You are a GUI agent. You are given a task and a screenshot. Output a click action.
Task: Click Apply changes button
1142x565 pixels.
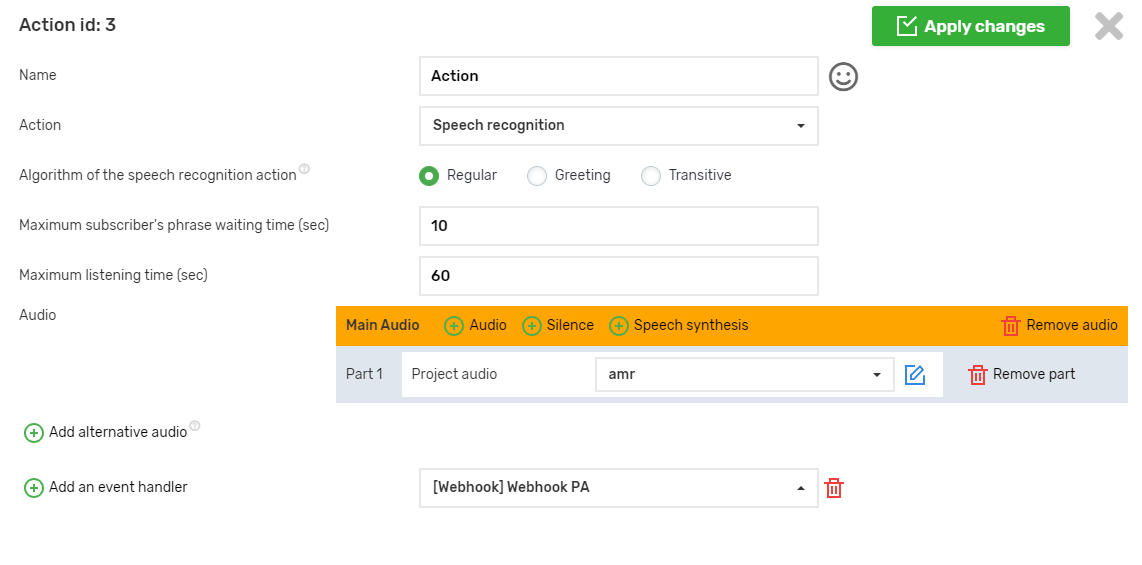pyautogui.click(x=970, y=27)
